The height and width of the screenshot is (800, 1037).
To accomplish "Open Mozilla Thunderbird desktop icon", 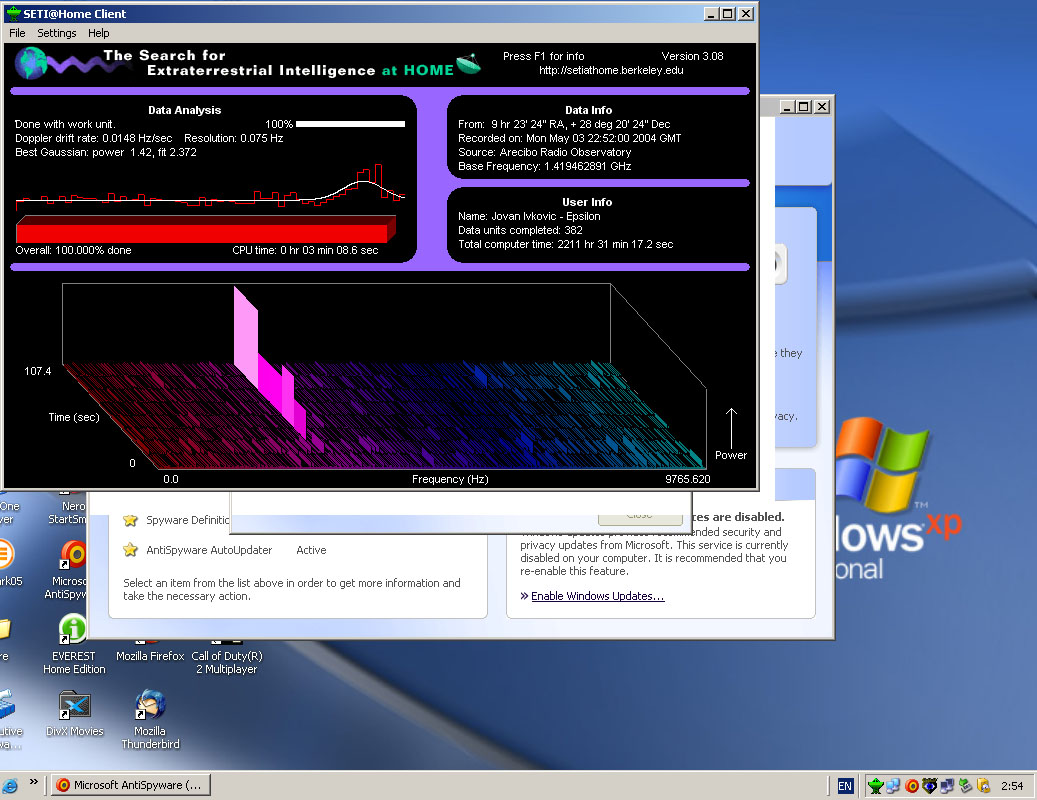I will point(150,705).
